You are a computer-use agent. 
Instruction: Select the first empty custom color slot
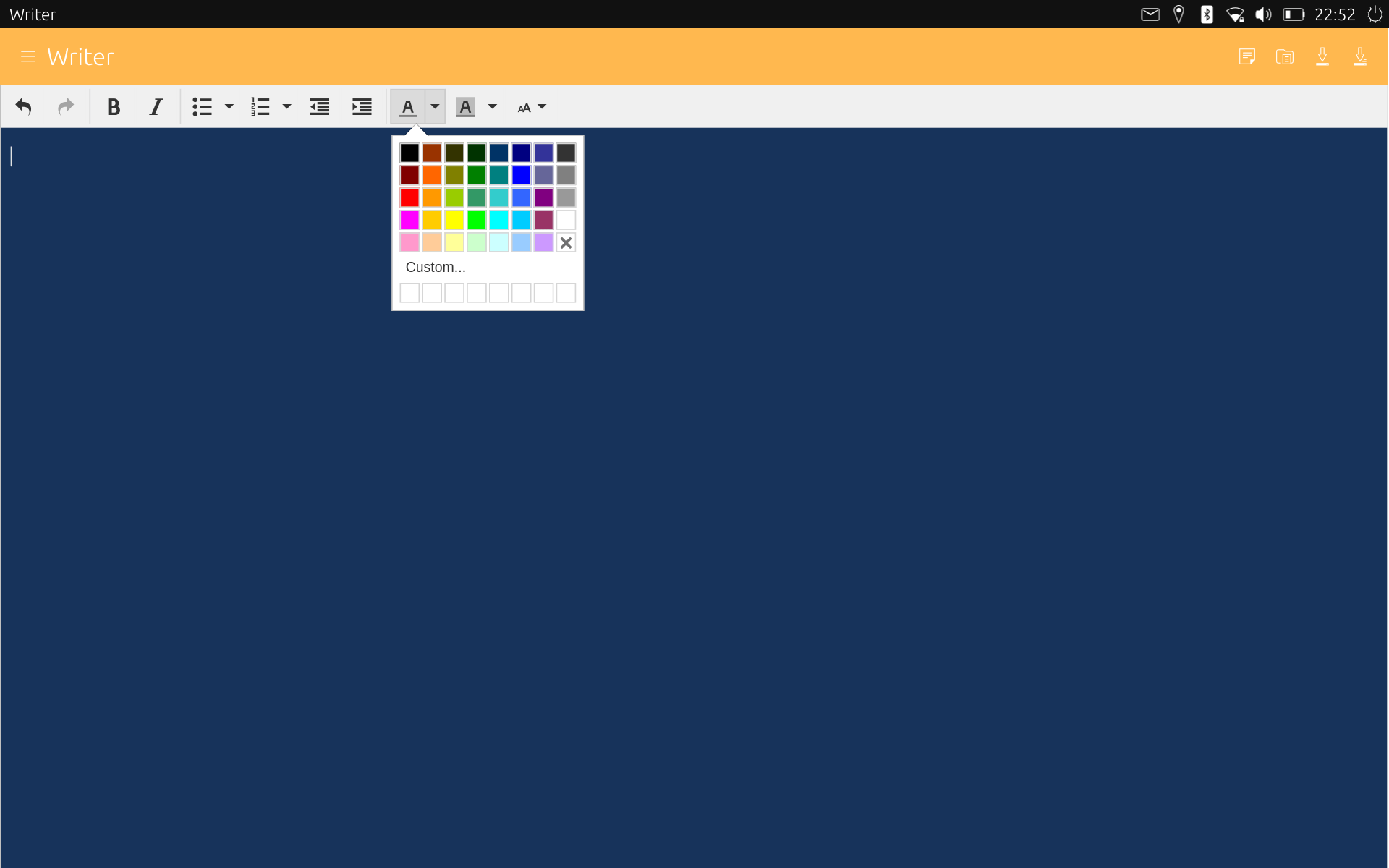pyautogui.click(x=409, y=292)
